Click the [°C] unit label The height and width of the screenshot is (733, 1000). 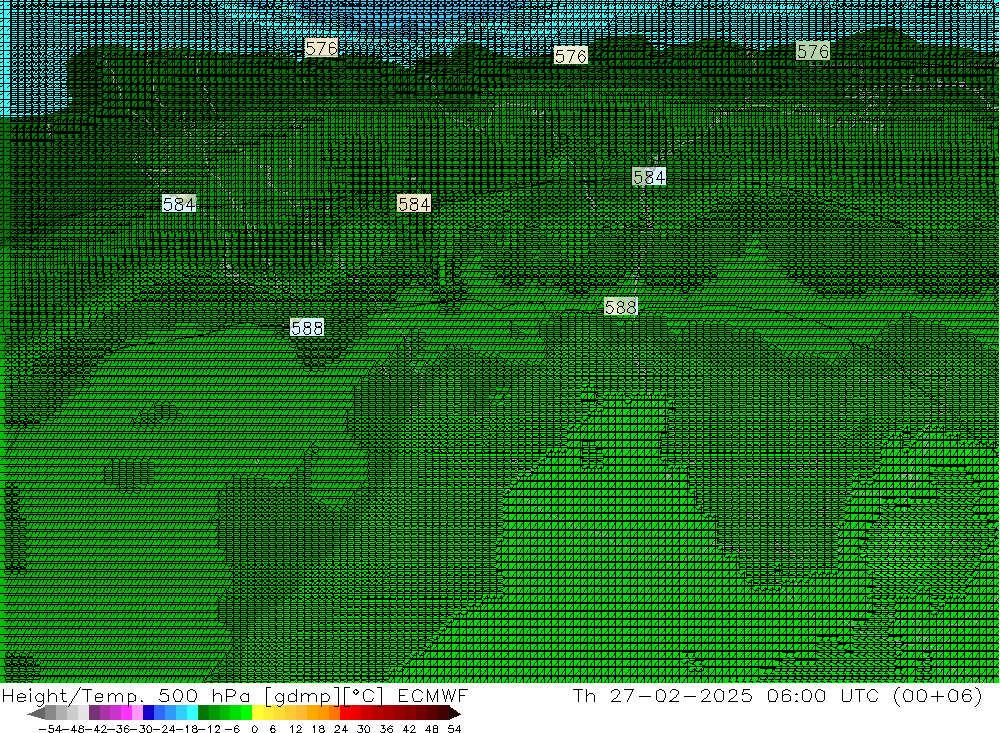point(364,697)
